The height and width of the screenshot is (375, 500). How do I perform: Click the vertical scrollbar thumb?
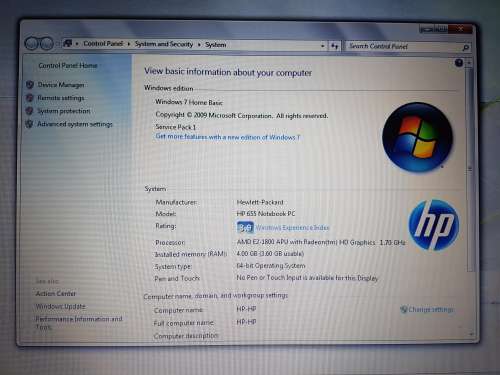470,168
